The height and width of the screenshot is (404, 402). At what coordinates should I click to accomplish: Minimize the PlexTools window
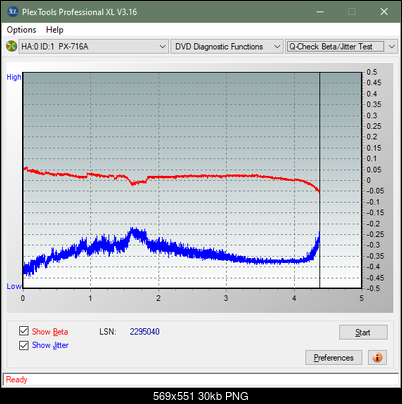click(320, 12)
